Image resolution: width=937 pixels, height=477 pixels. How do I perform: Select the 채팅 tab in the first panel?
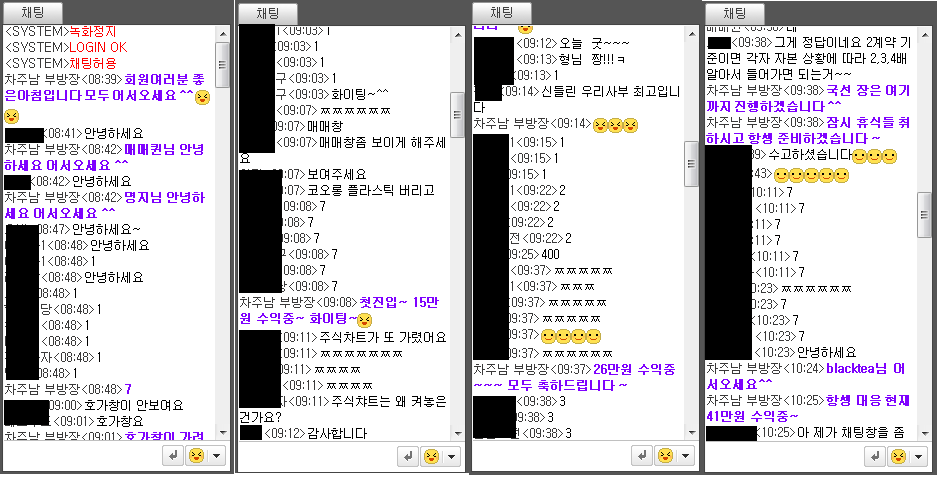(x=32, y=13)
